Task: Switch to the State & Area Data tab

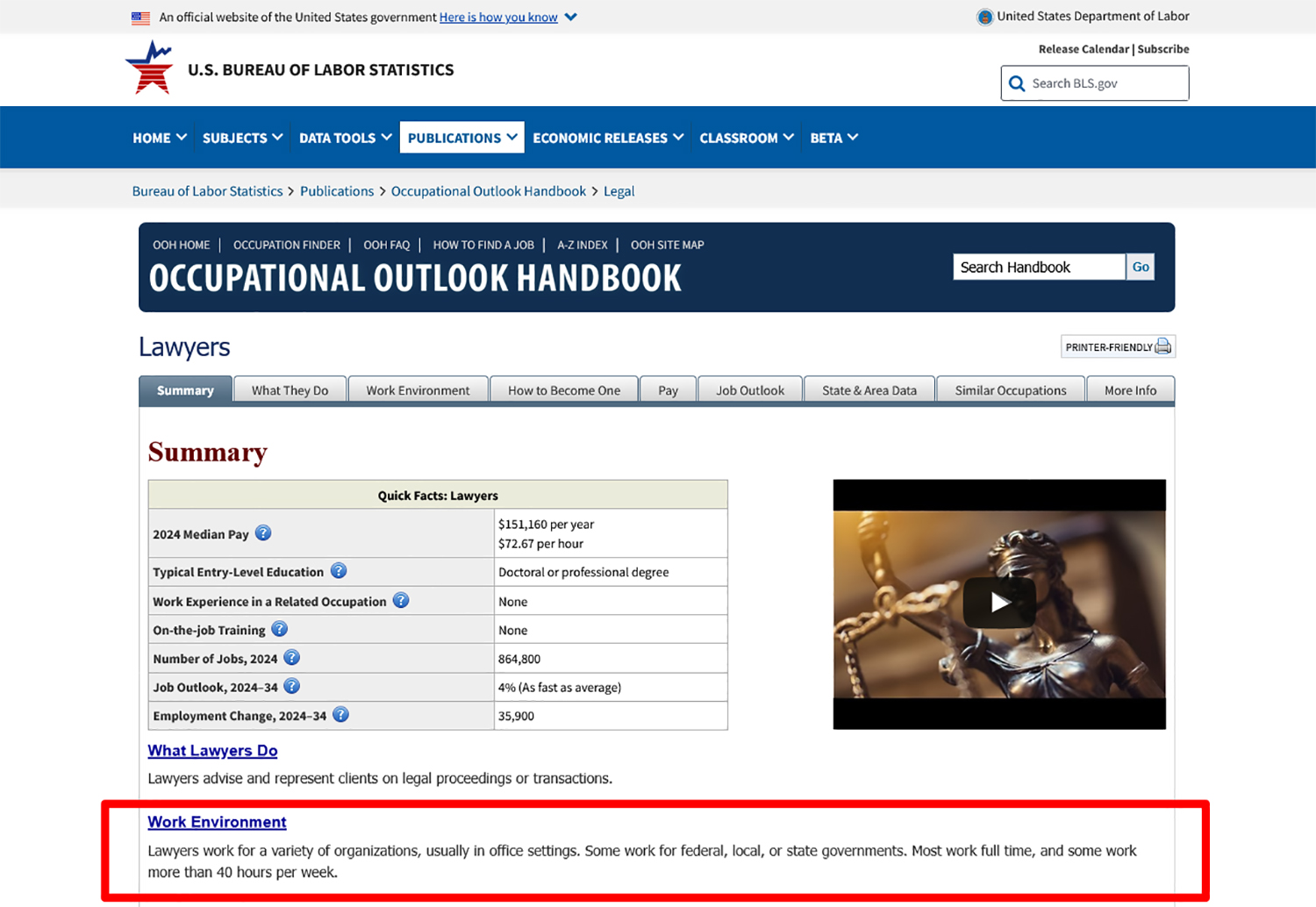Action: [869, 389]
